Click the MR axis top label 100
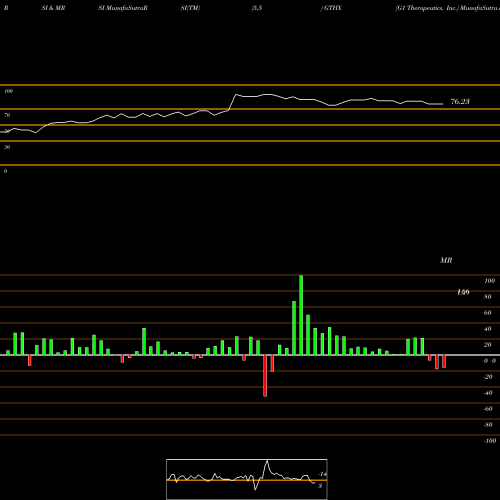The width and height of the screenshot is (500, 500). [x=489, y=281]
